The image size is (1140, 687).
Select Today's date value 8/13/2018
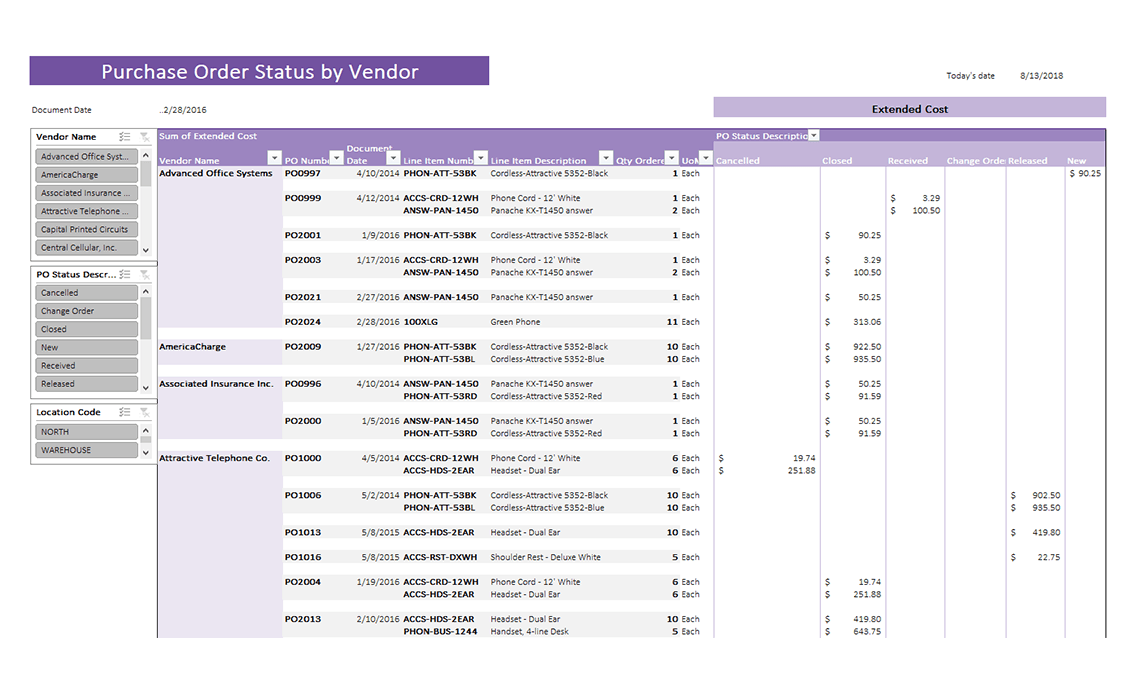coord(1041,76)
